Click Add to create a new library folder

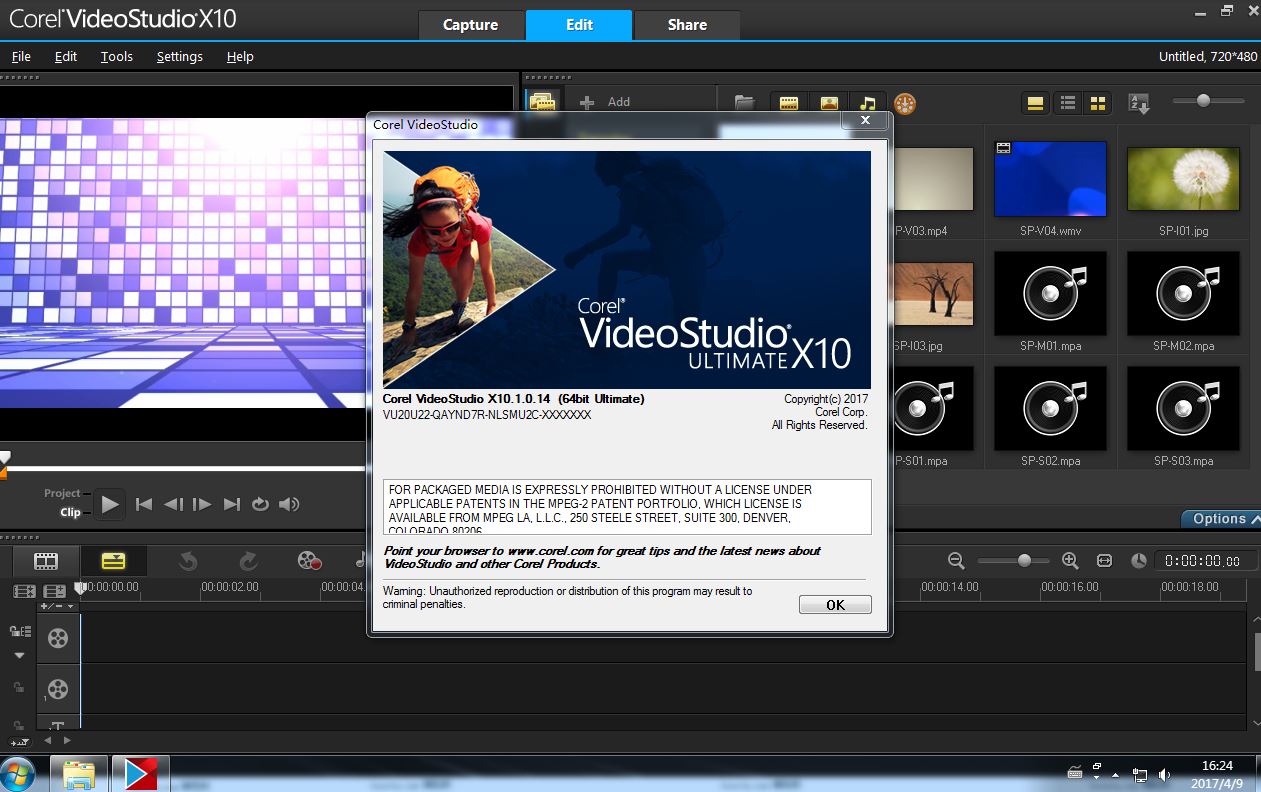click(x=605, y=102)
